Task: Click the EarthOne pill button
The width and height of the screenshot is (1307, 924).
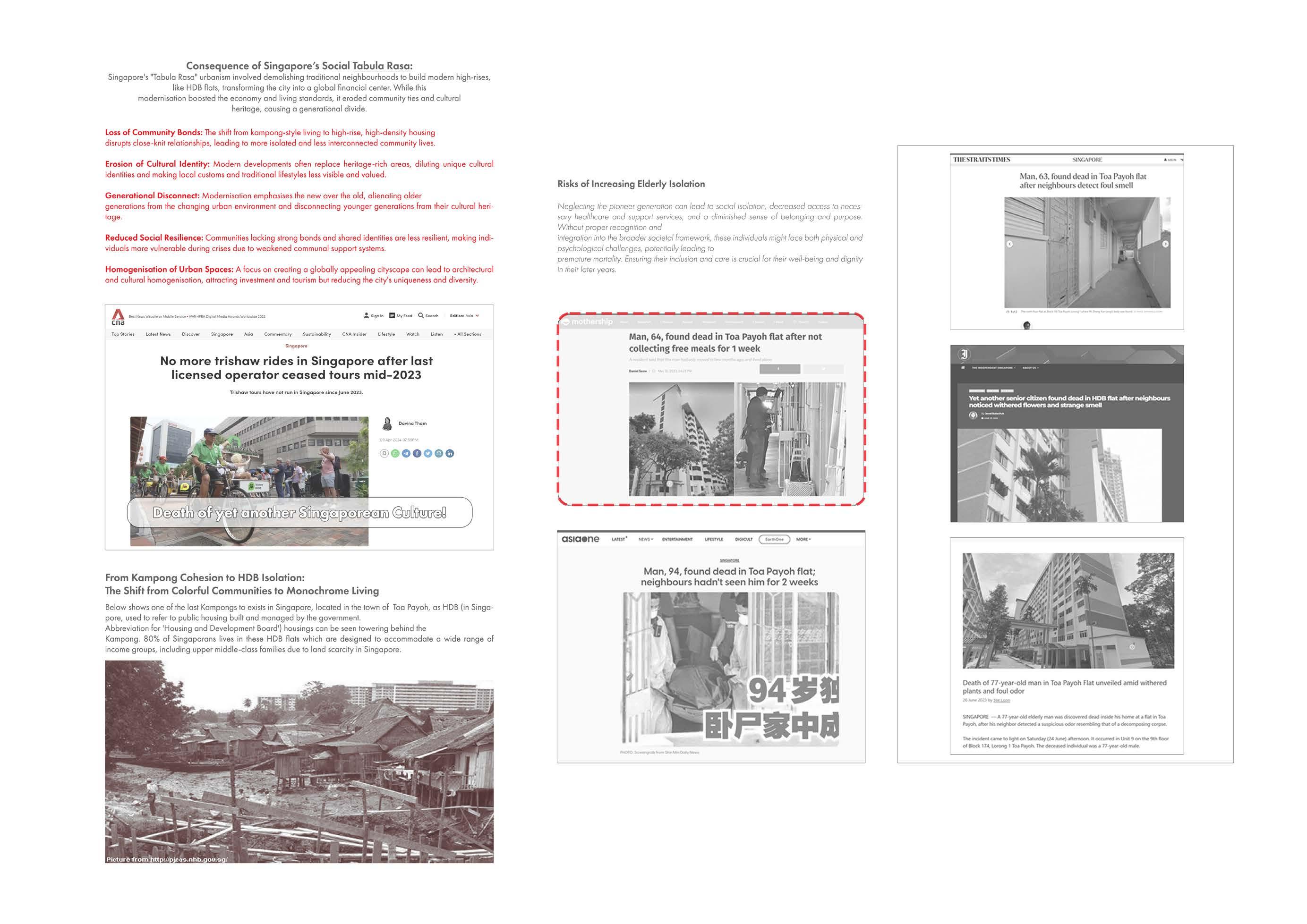Action: pyautogui.click(x=774, y=539)
